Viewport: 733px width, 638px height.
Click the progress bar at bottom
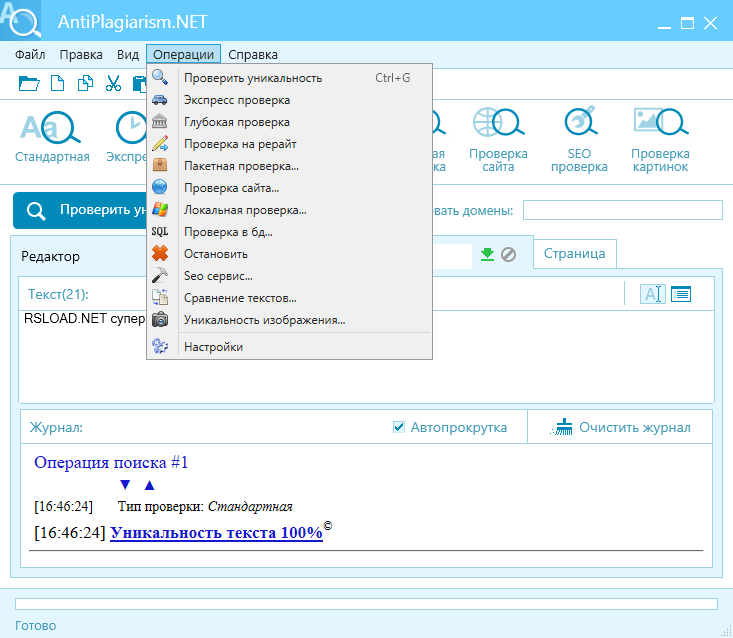click(x=366, y=603)
